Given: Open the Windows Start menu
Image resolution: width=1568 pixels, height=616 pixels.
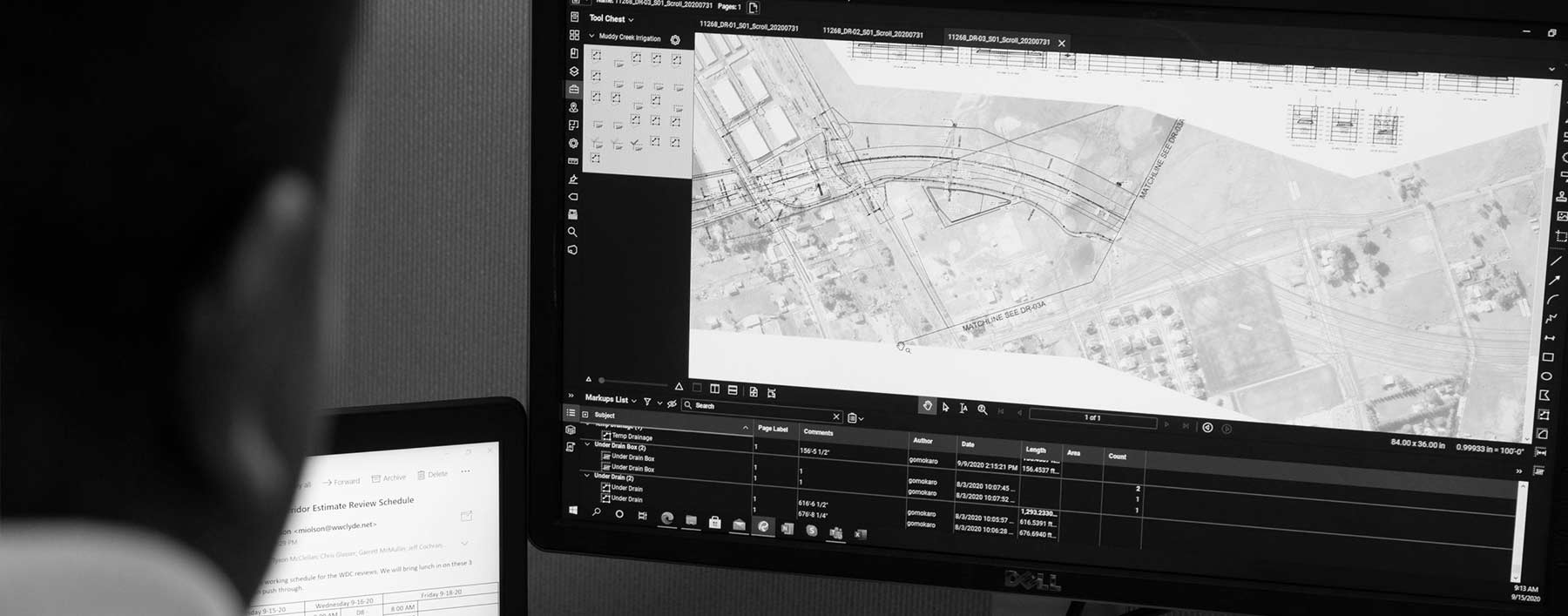Looking at the screenshot, I should [573, 510].
